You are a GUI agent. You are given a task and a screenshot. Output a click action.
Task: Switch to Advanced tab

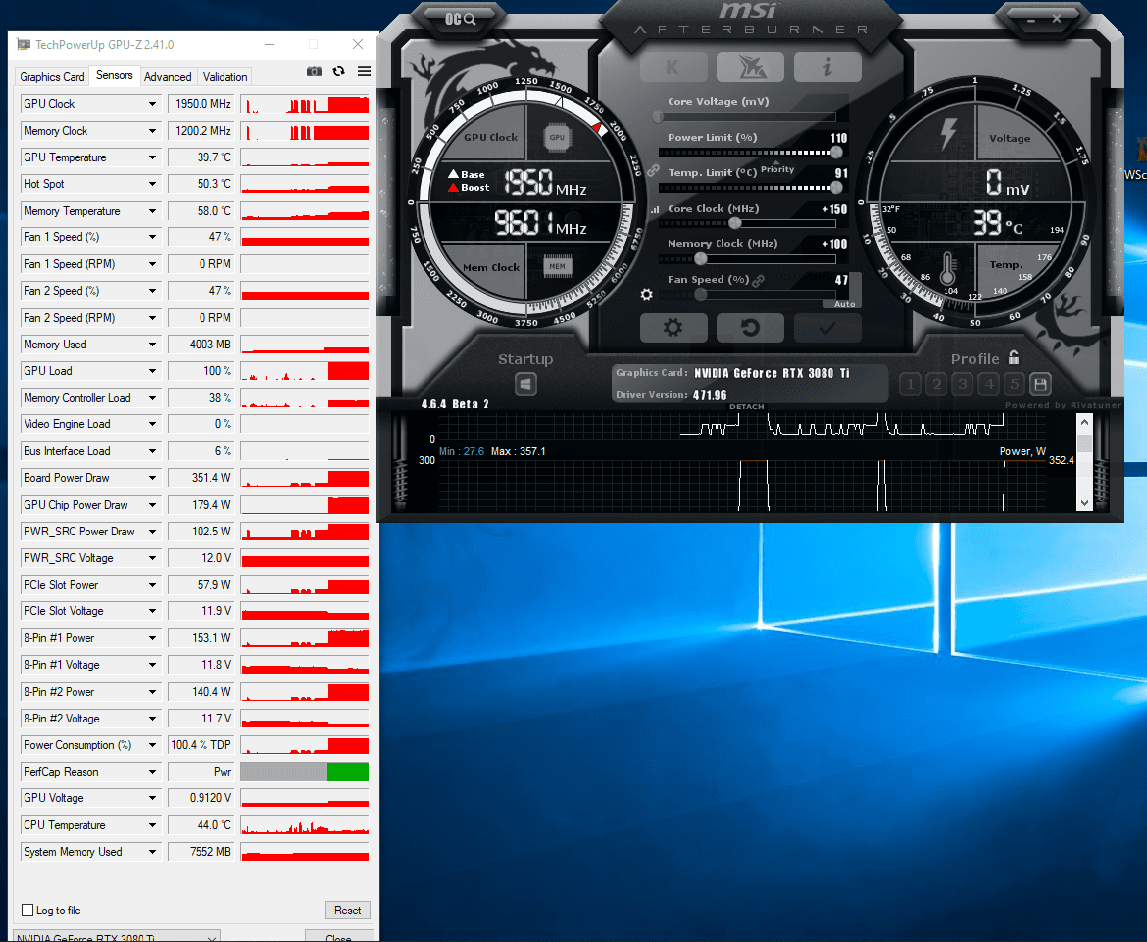(168, 77)
